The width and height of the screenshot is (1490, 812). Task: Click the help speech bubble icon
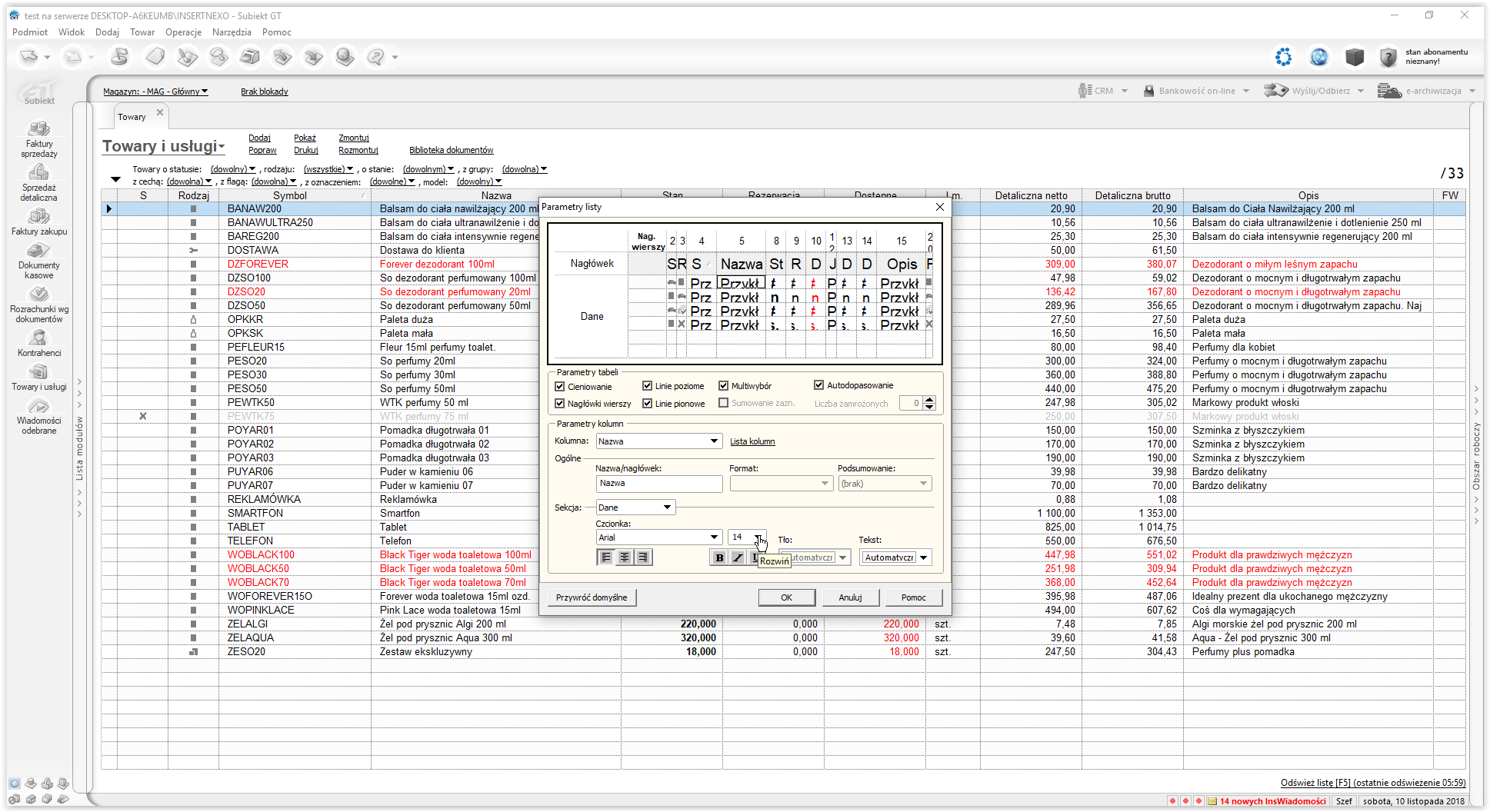[375, 56]
